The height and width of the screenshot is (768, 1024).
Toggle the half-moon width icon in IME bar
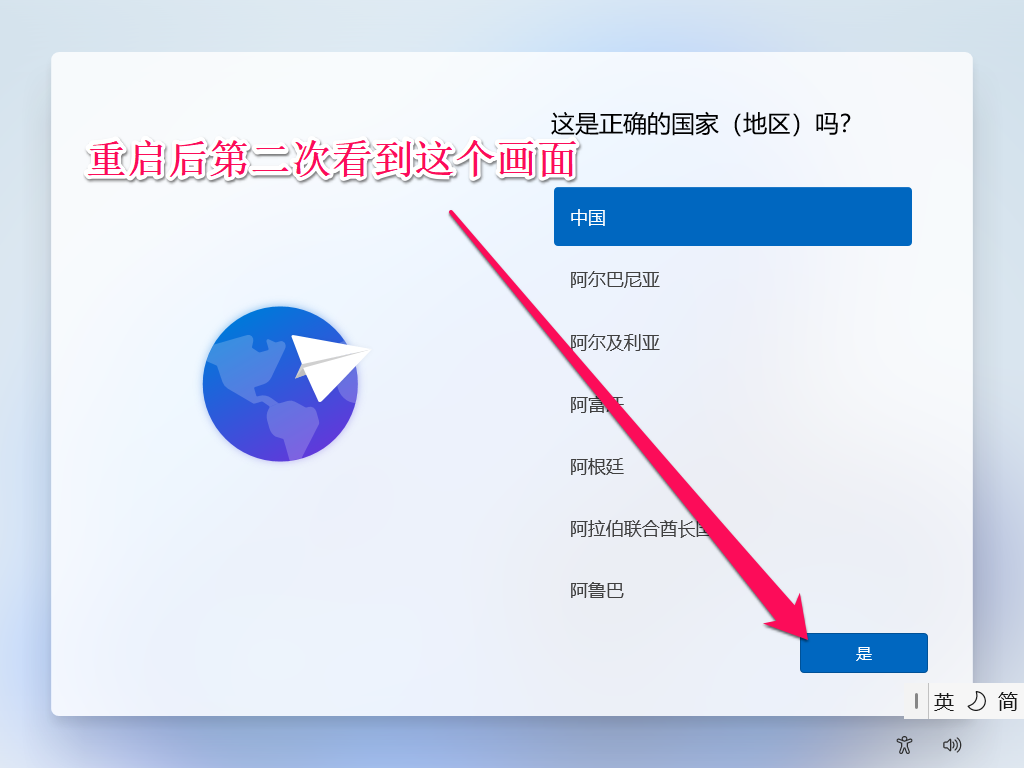[976, 701]
